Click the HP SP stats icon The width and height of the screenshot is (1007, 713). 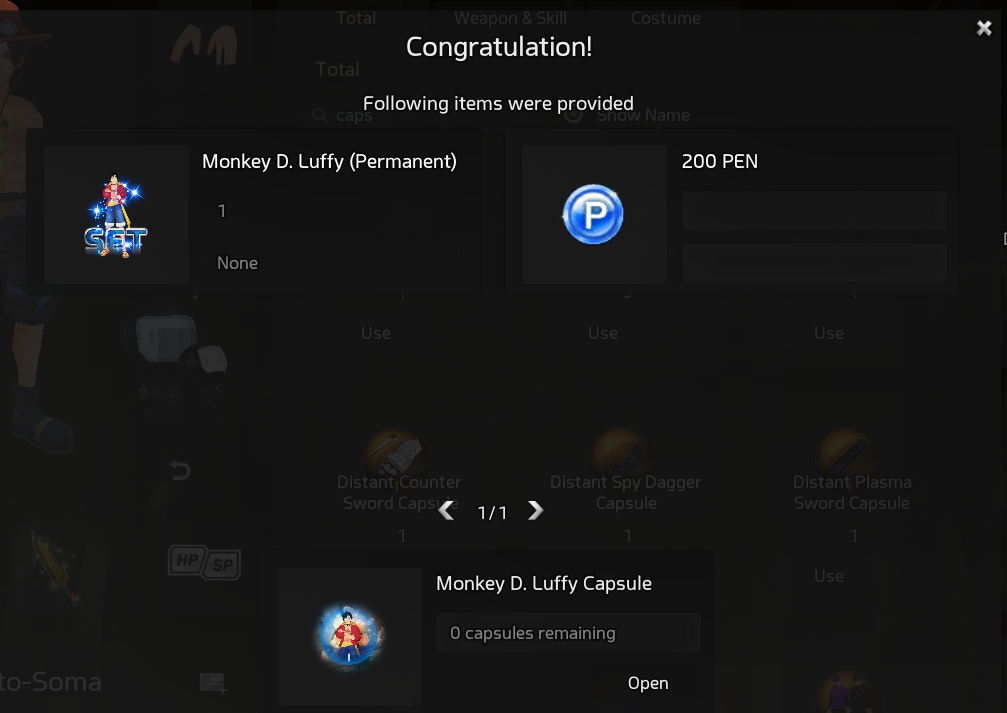tap(204, 562)
